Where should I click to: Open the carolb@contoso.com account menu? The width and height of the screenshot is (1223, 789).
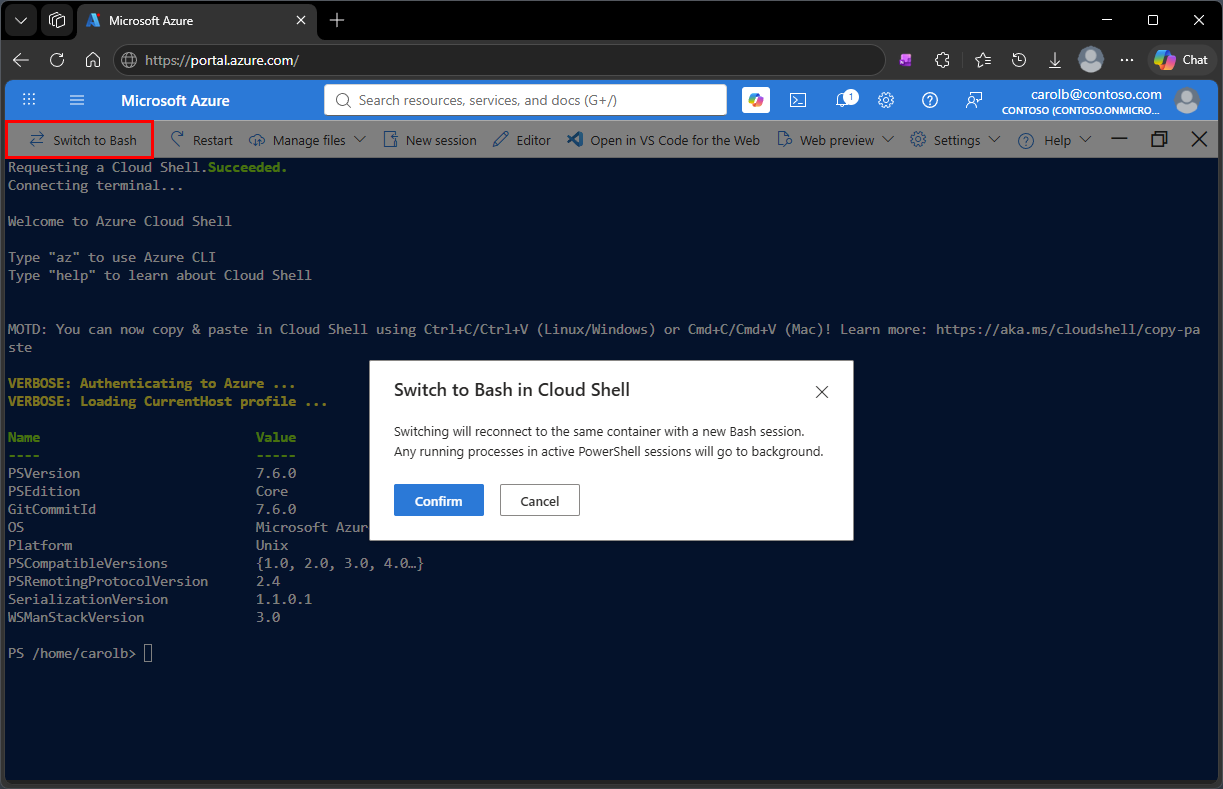pos(1099,100)
